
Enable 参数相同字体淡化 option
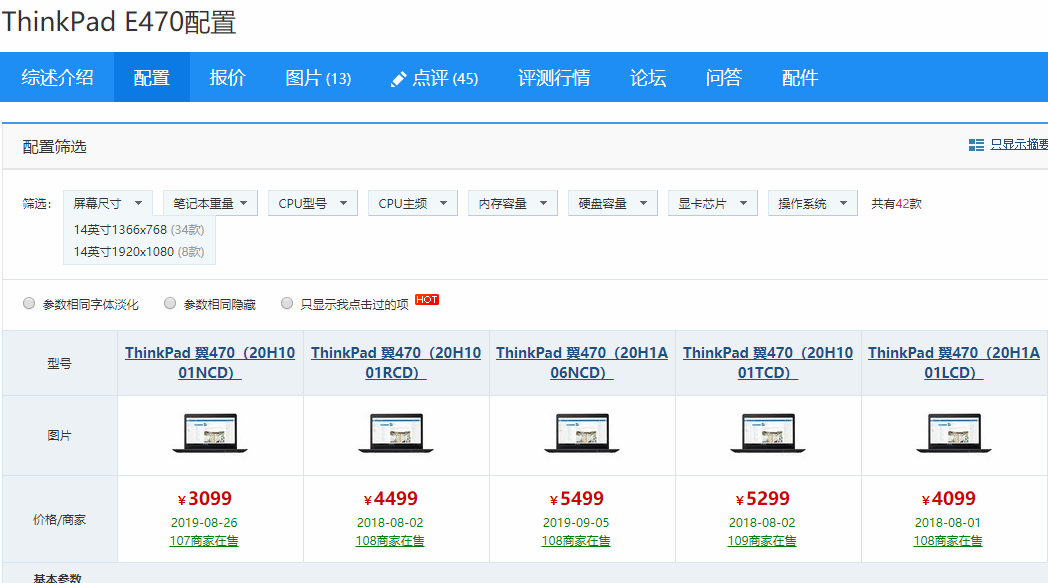pyautogui.click(x=29, y=303)
